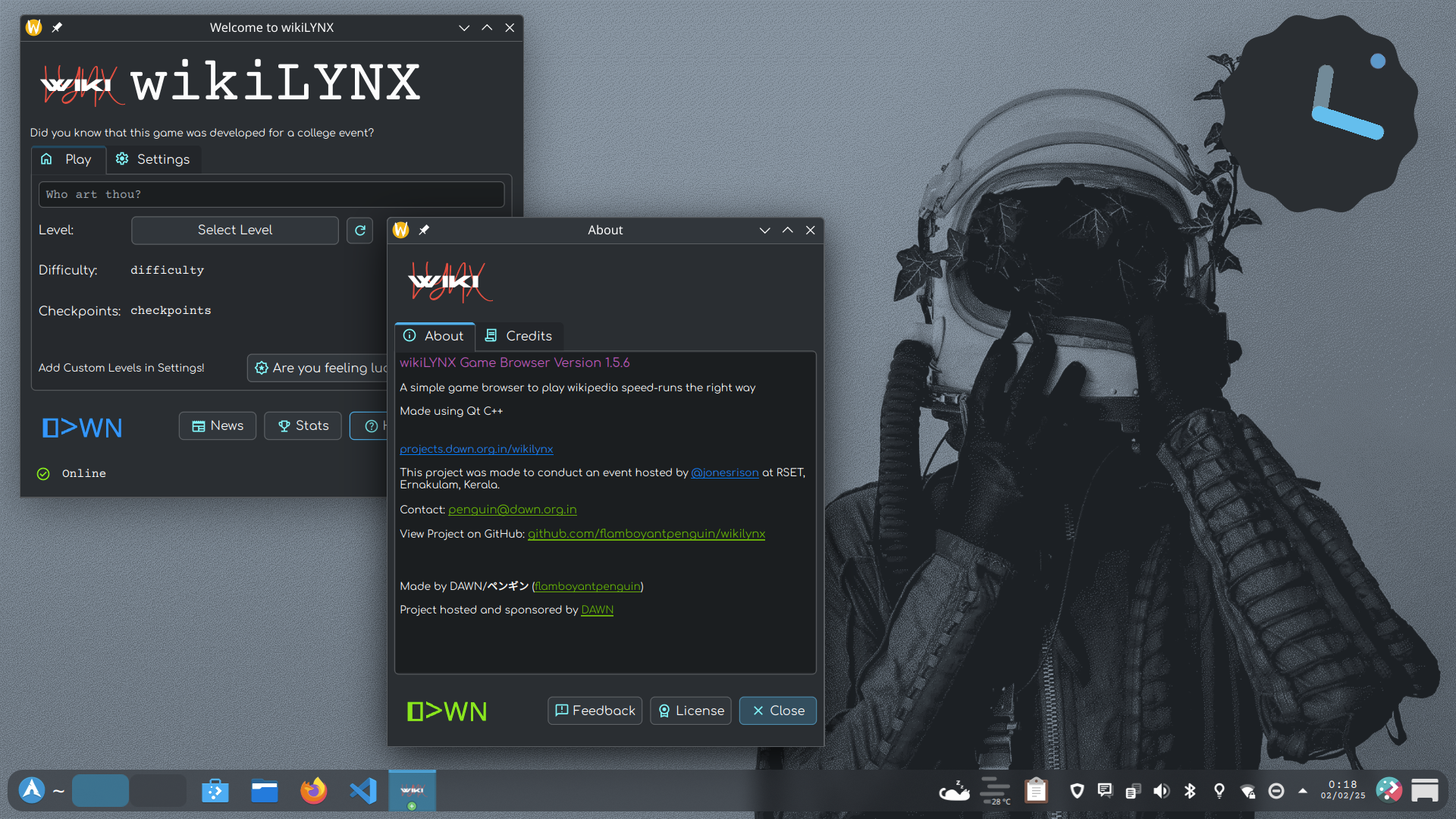1456x819 pixels.
Task: Click the About window's down chevron
Action: (x=764, y=231)
